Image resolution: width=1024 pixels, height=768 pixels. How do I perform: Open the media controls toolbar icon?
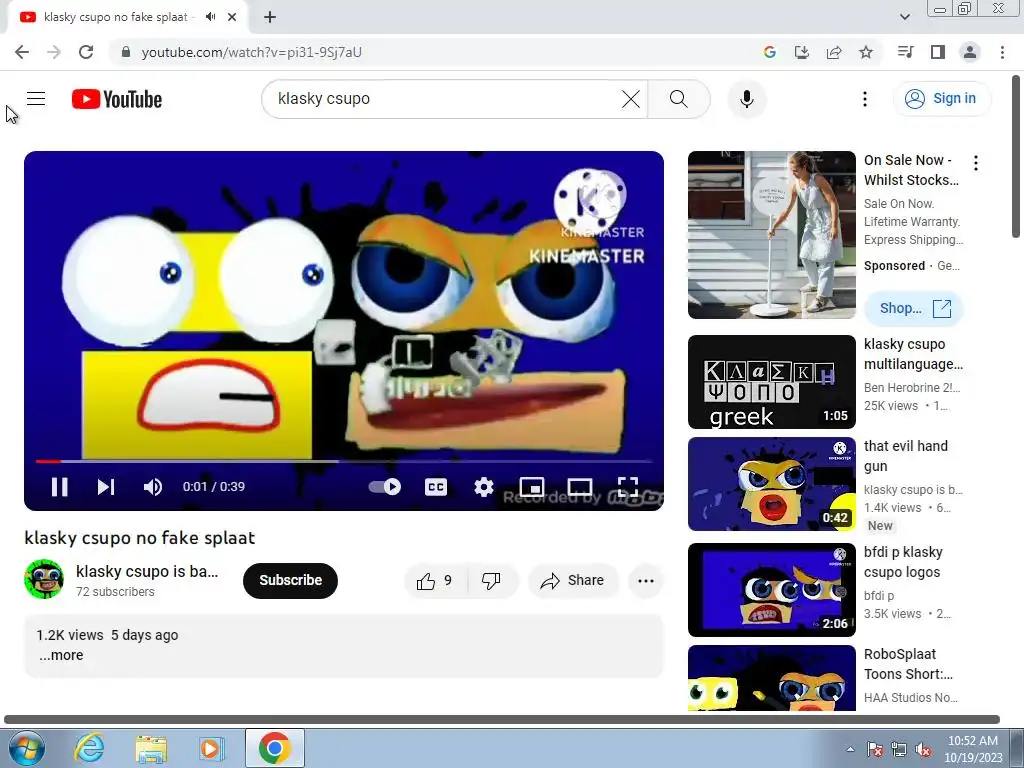click(x=905, y=52)
